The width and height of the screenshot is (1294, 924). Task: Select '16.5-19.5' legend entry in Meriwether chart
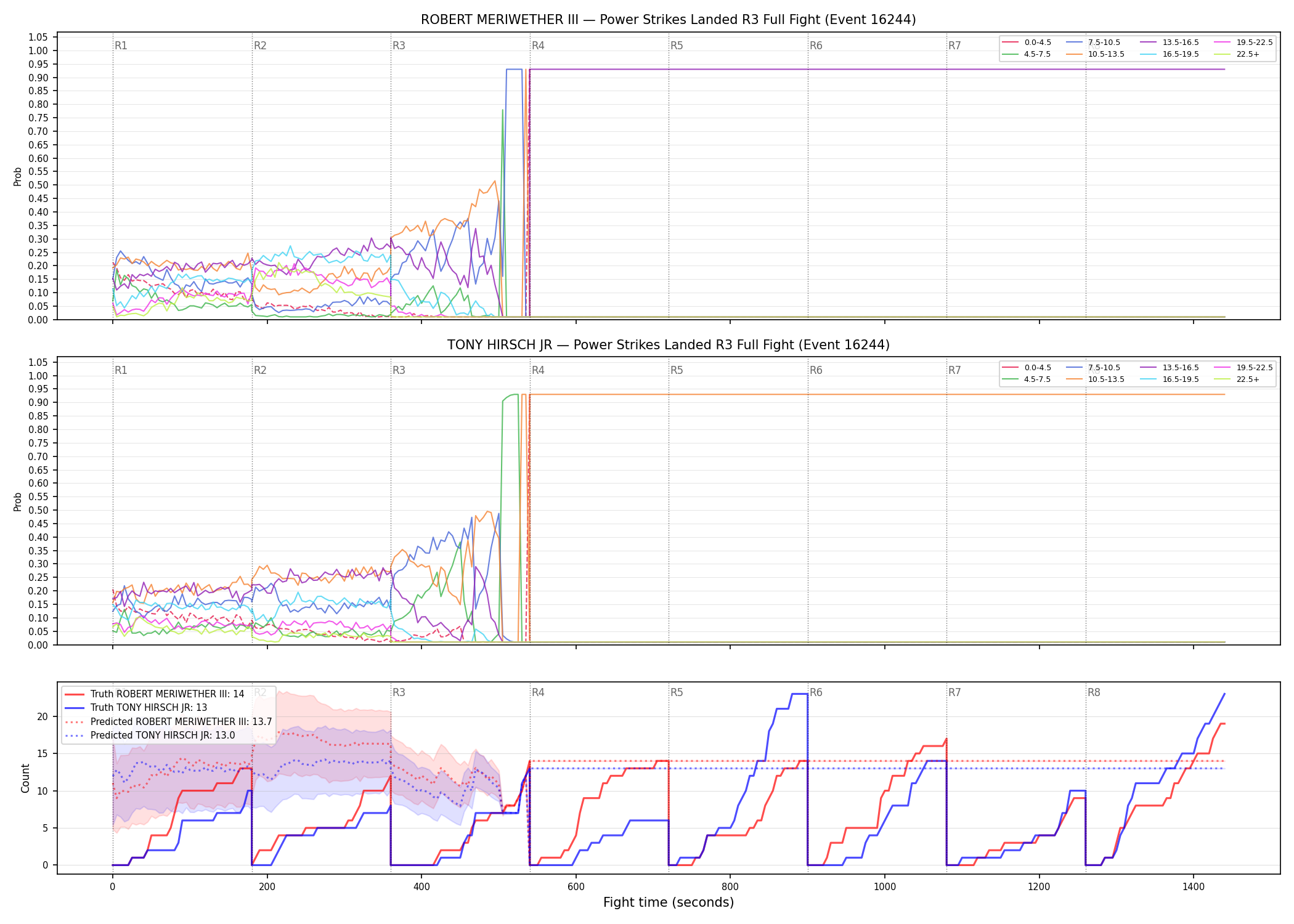click(x=1170, y=54)
